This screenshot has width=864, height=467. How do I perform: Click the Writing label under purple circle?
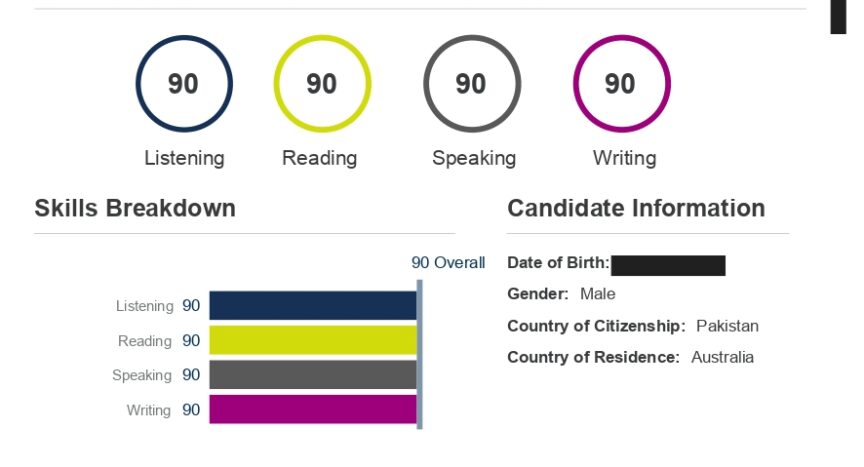(x=624, y=158)
